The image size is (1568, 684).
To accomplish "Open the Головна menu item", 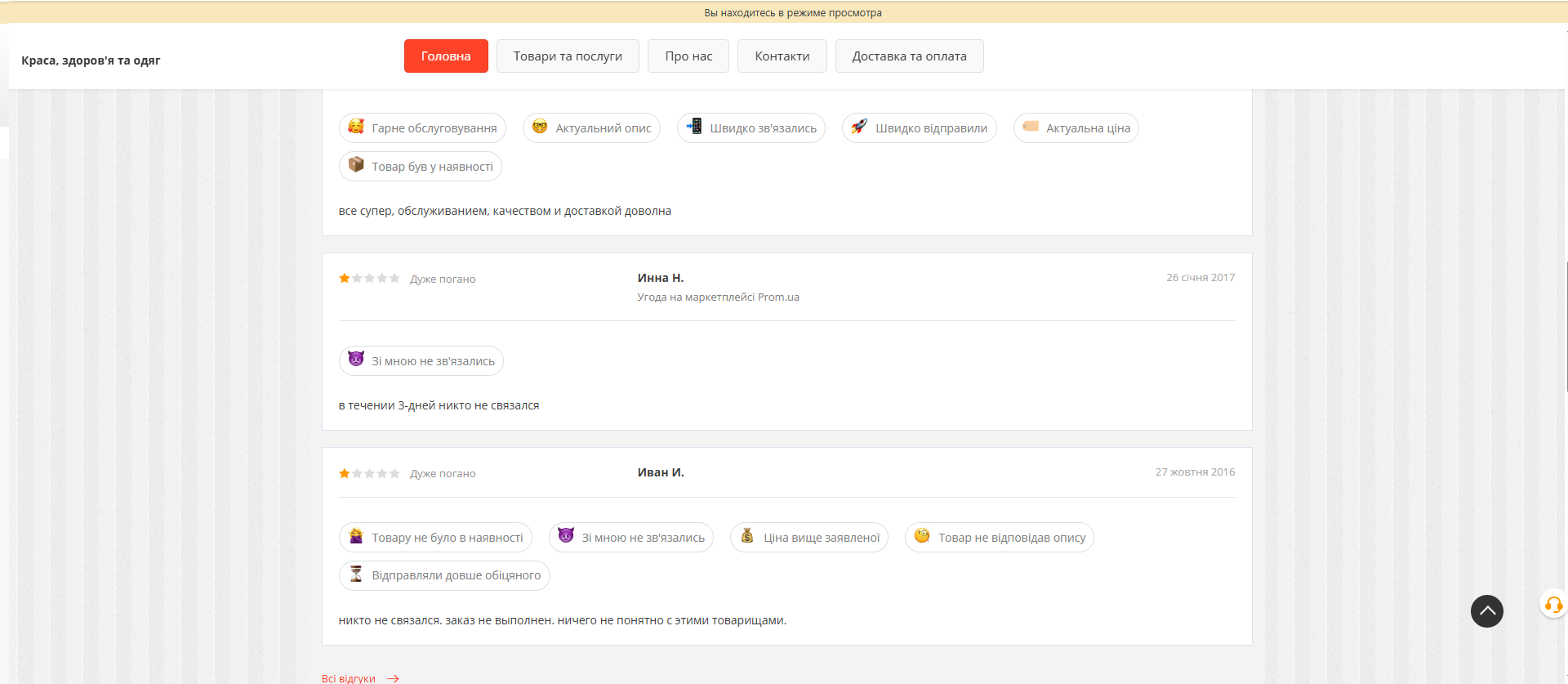I will click(x=446, y=56).
